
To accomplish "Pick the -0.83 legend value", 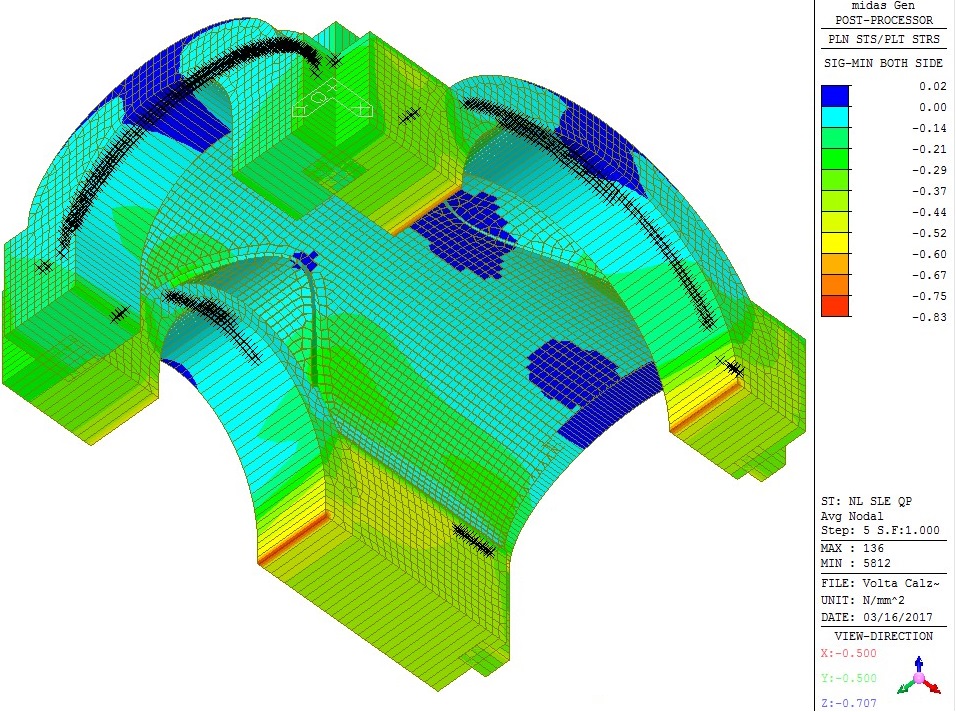I will (929, 317).
